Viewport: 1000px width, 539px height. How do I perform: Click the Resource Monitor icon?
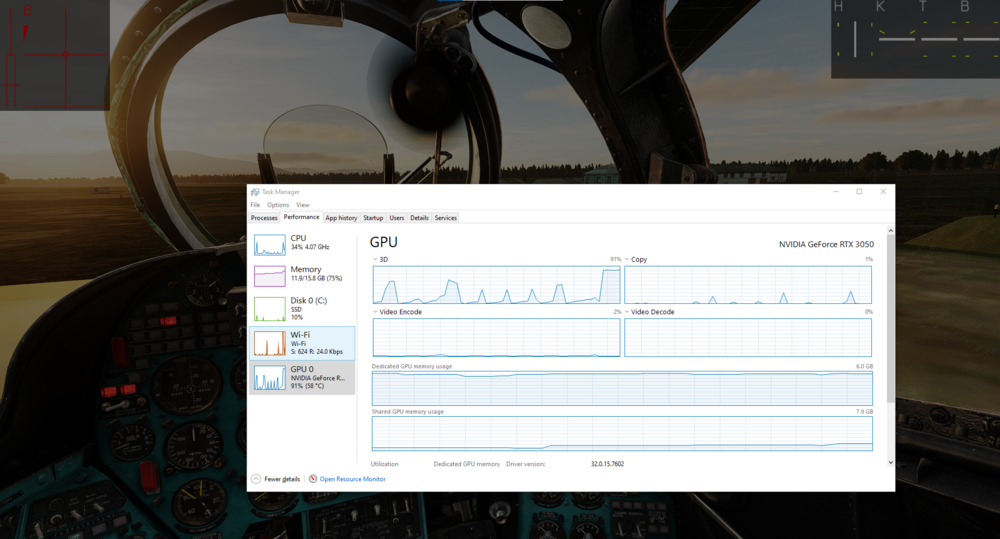[313, 478]
